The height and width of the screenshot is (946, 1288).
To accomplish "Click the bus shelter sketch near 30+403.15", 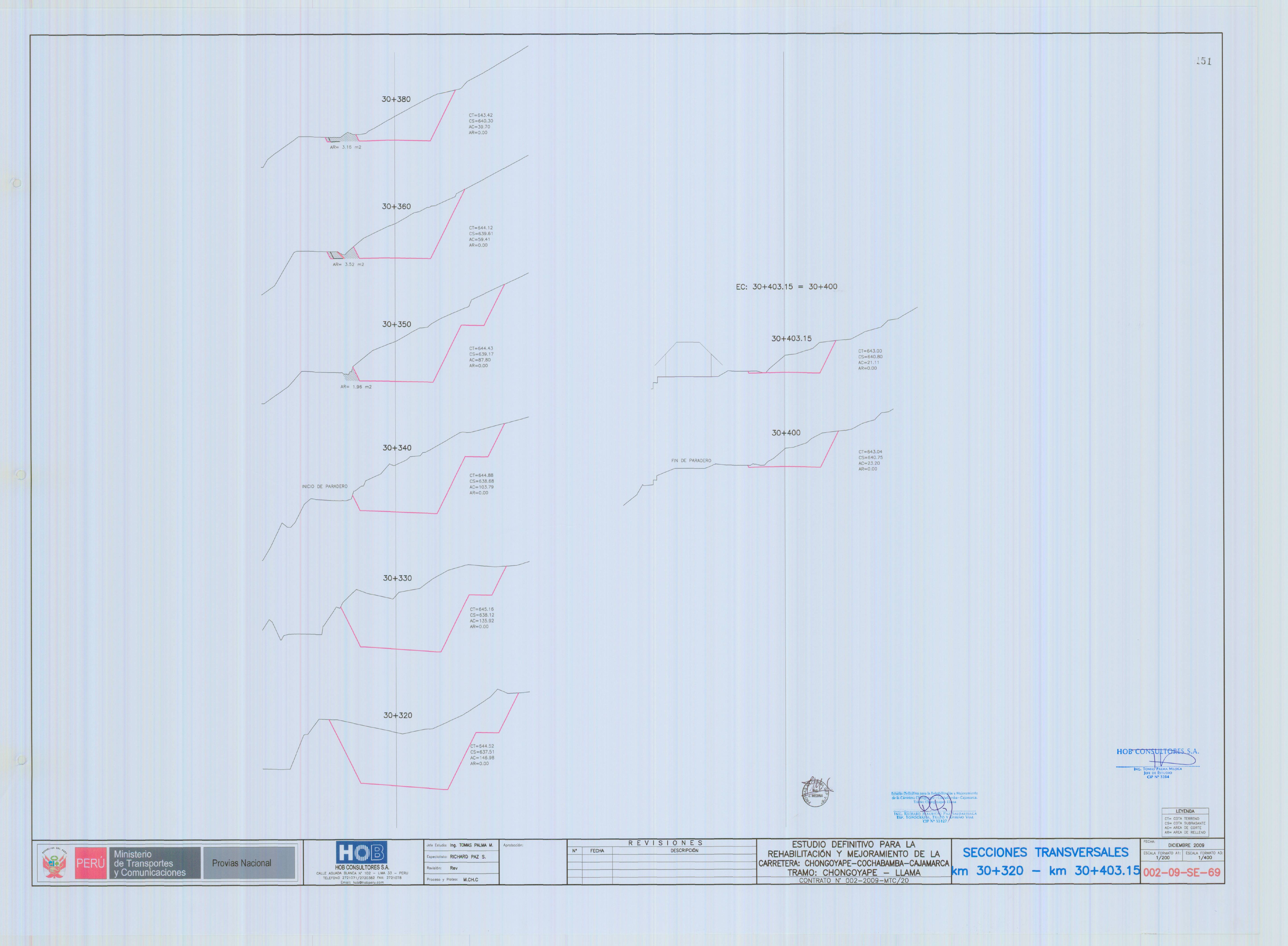I will (688, 360).
